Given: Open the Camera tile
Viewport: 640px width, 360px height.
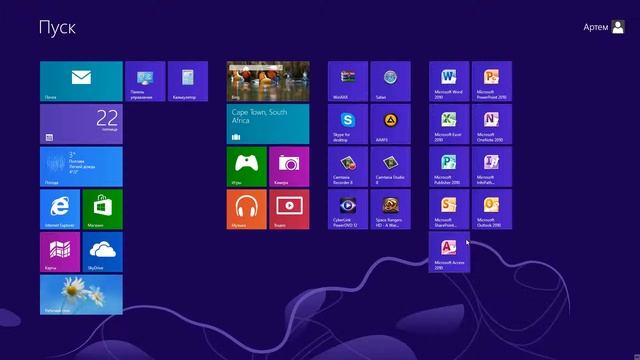Looking at the screenshot, I should pos(289,167).
